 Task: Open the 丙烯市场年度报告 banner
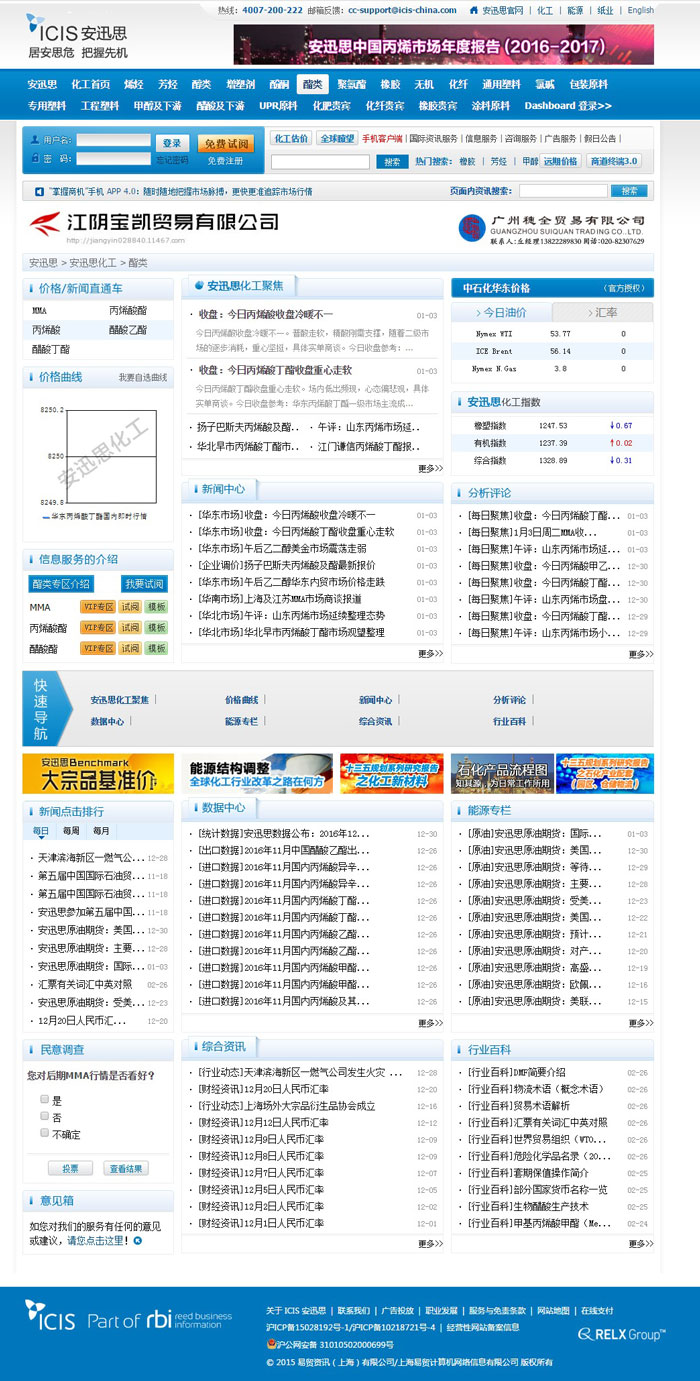[443, 45]
